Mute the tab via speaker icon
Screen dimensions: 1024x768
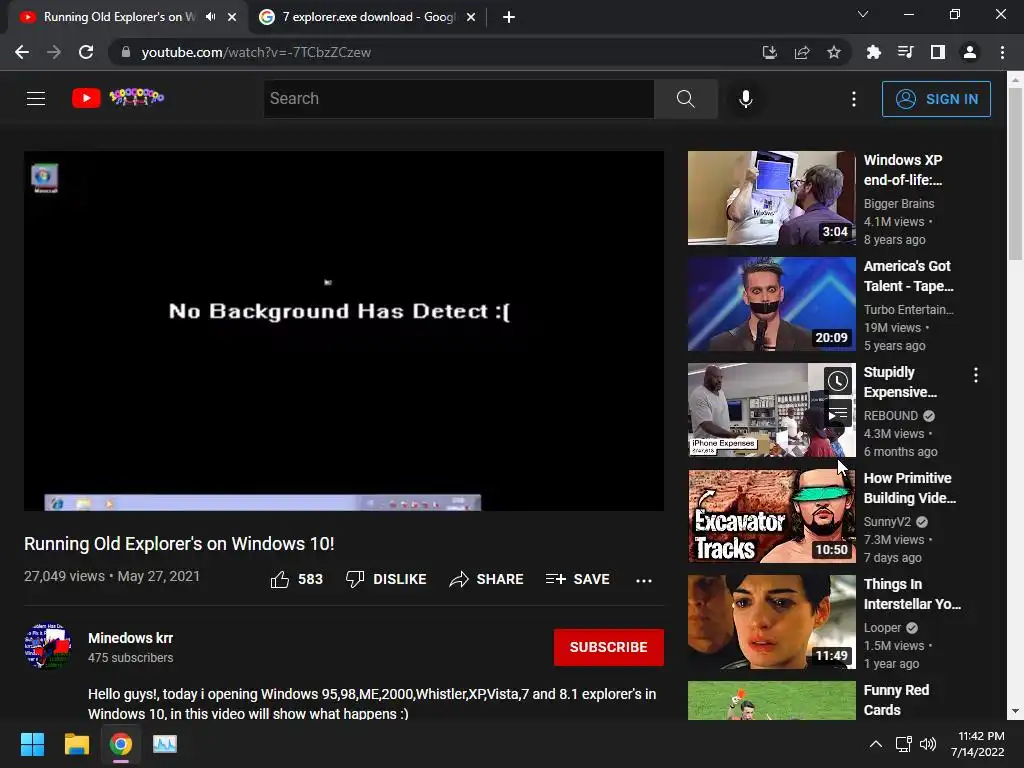point(210,17)
